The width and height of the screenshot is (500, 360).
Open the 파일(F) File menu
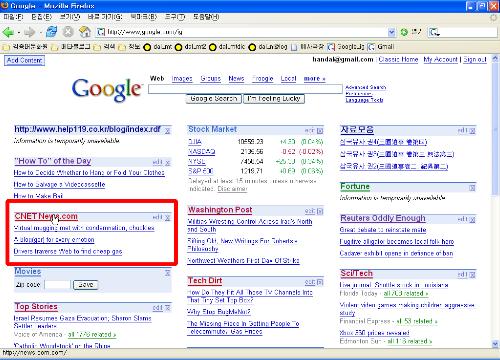click(x=13, y=17)
